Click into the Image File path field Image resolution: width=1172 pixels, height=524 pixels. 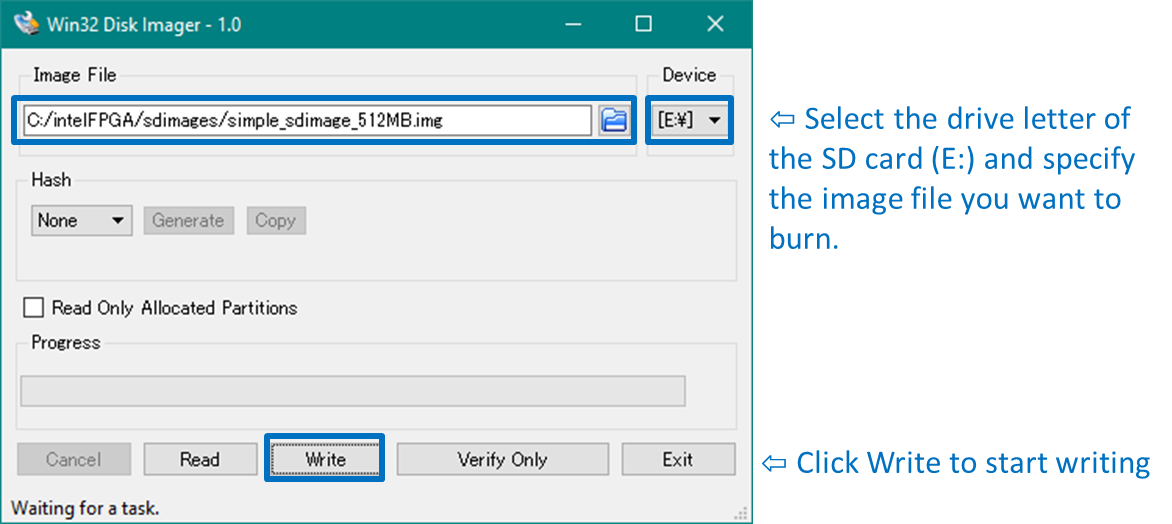(x=305, y=121)
